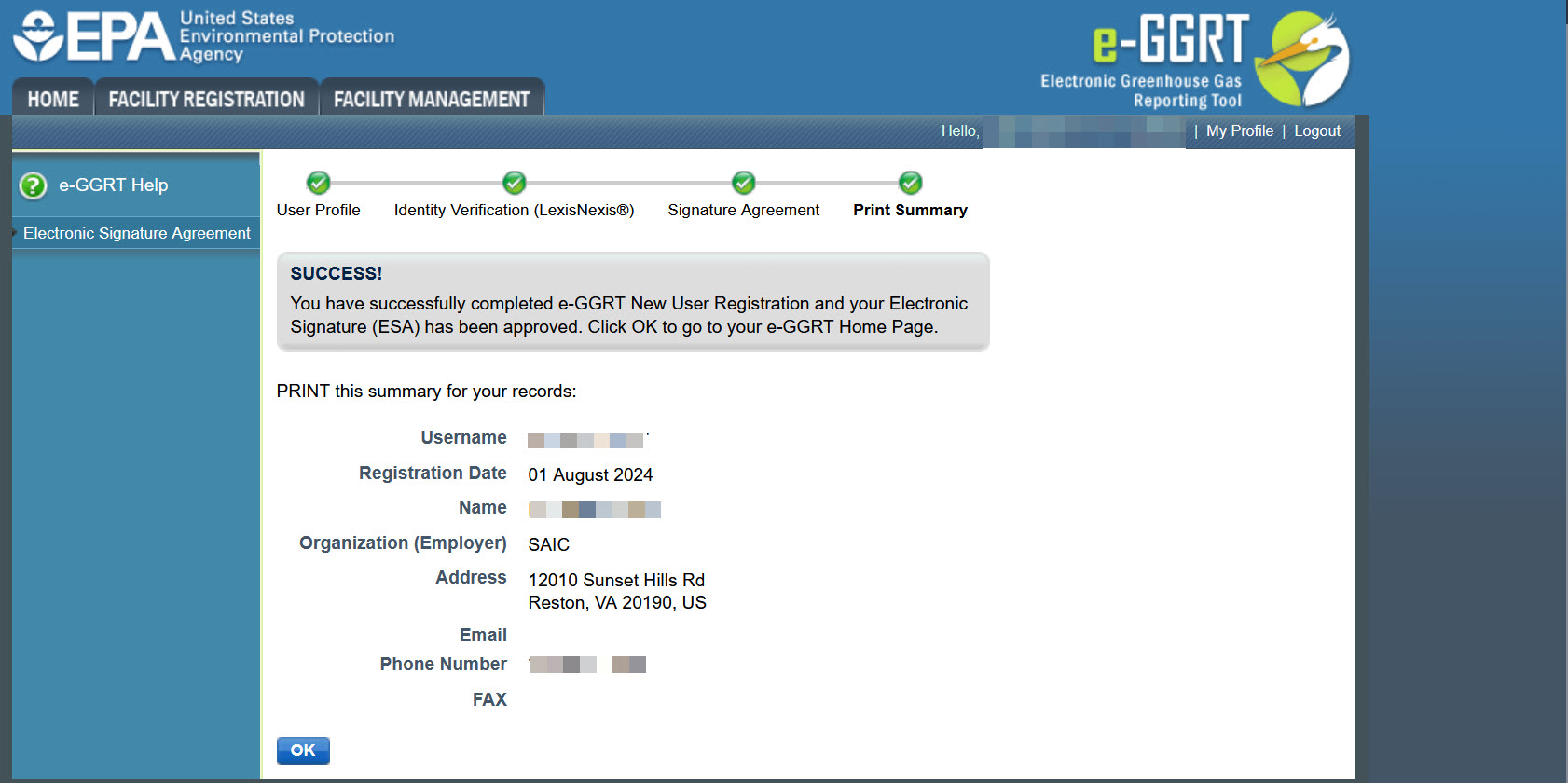Open the e-GGRT Help link
1568x783 pixels.
point(114,185)
